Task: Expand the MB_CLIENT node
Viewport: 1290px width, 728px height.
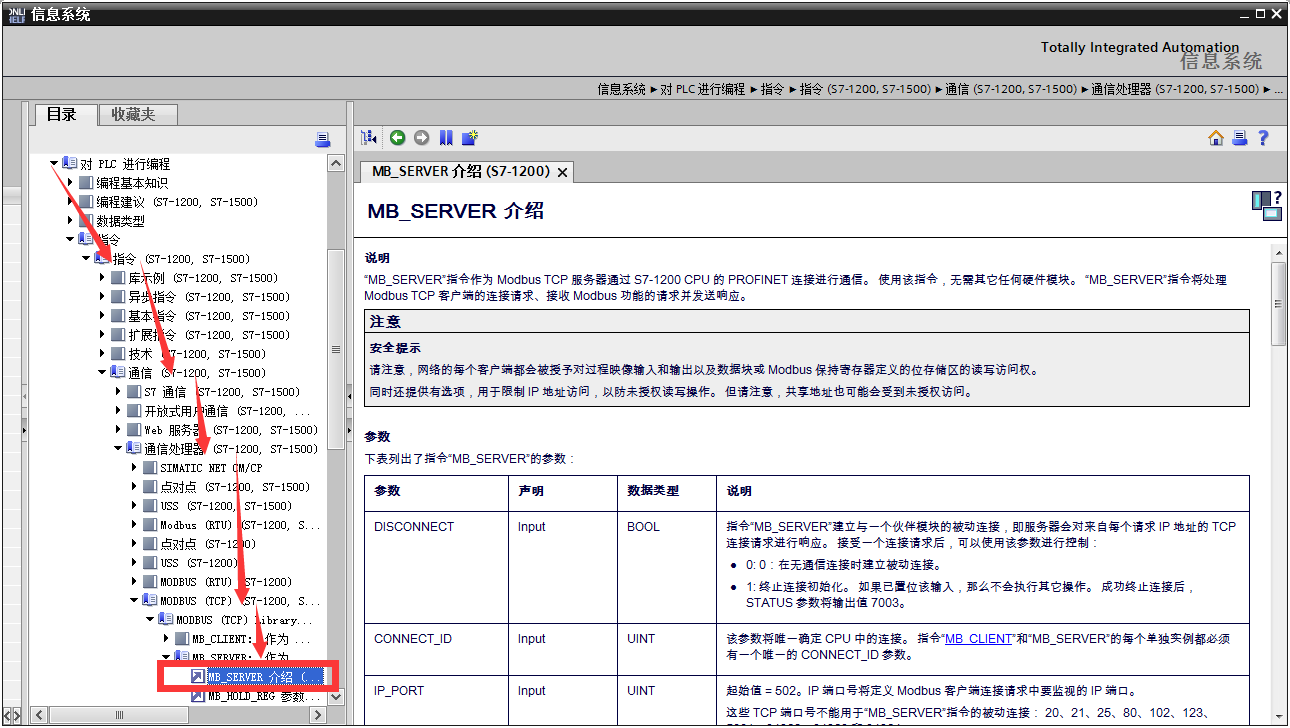Action: coord(166,639)
